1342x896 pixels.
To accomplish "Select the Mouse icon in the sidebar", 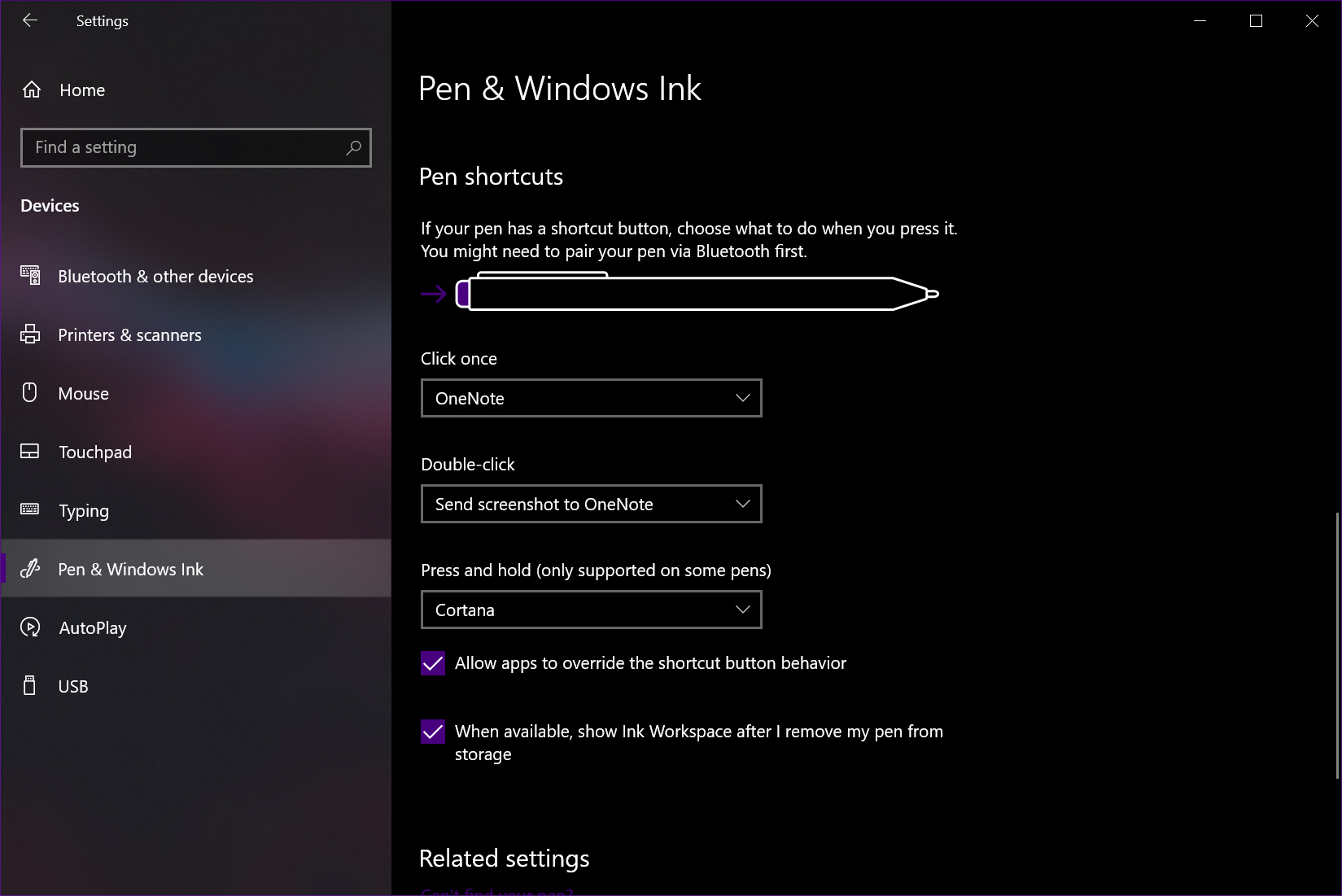I will click(30, 393).
